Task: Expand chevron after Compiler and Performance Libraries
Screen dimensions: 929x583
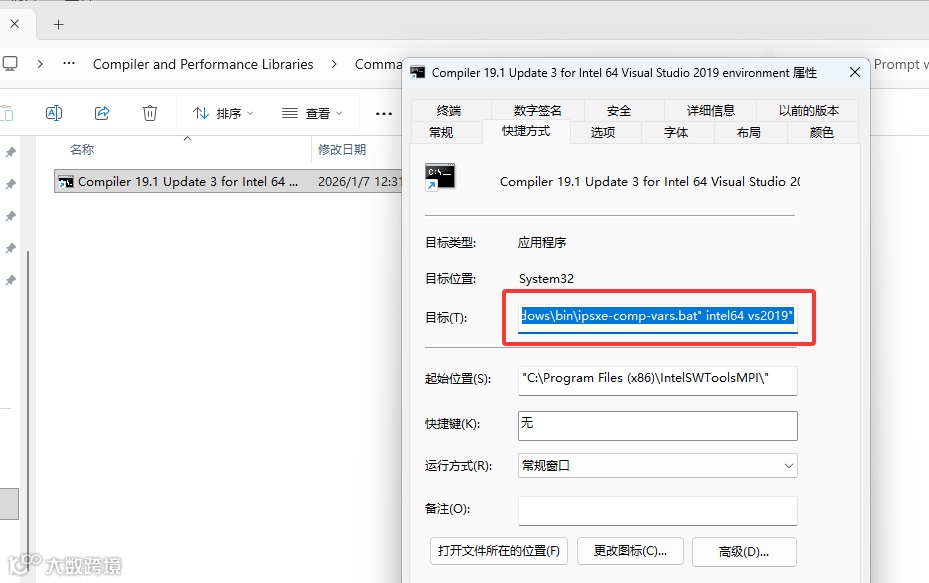Action: [x=334, y=63]
